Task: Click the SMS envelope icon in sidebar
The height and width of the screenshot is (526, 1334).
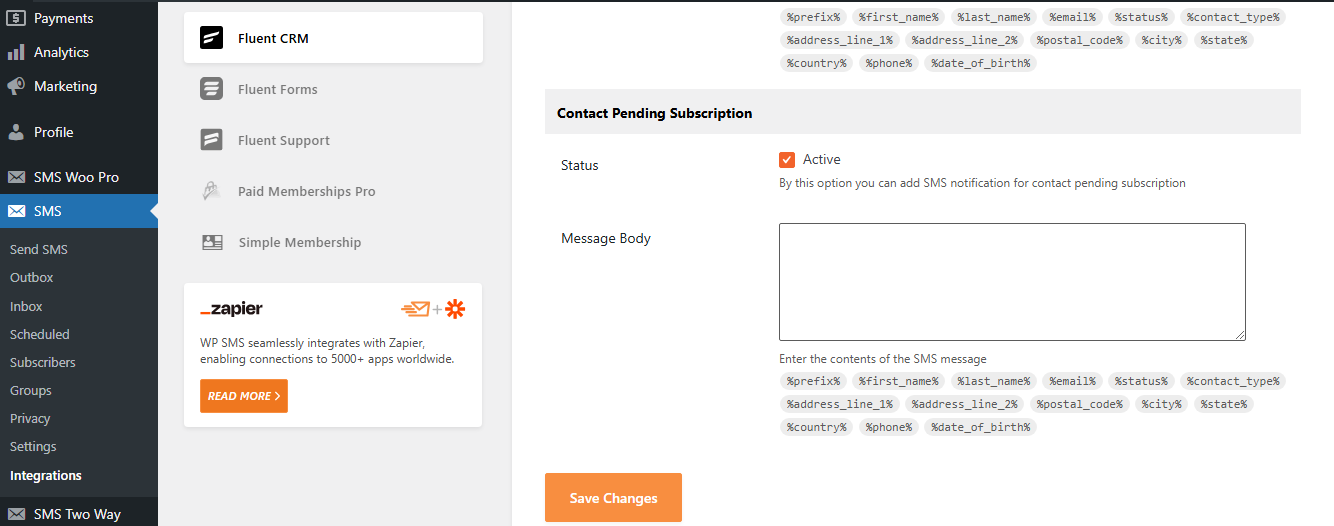Action: pyautogui.click(x=16, y=211)
